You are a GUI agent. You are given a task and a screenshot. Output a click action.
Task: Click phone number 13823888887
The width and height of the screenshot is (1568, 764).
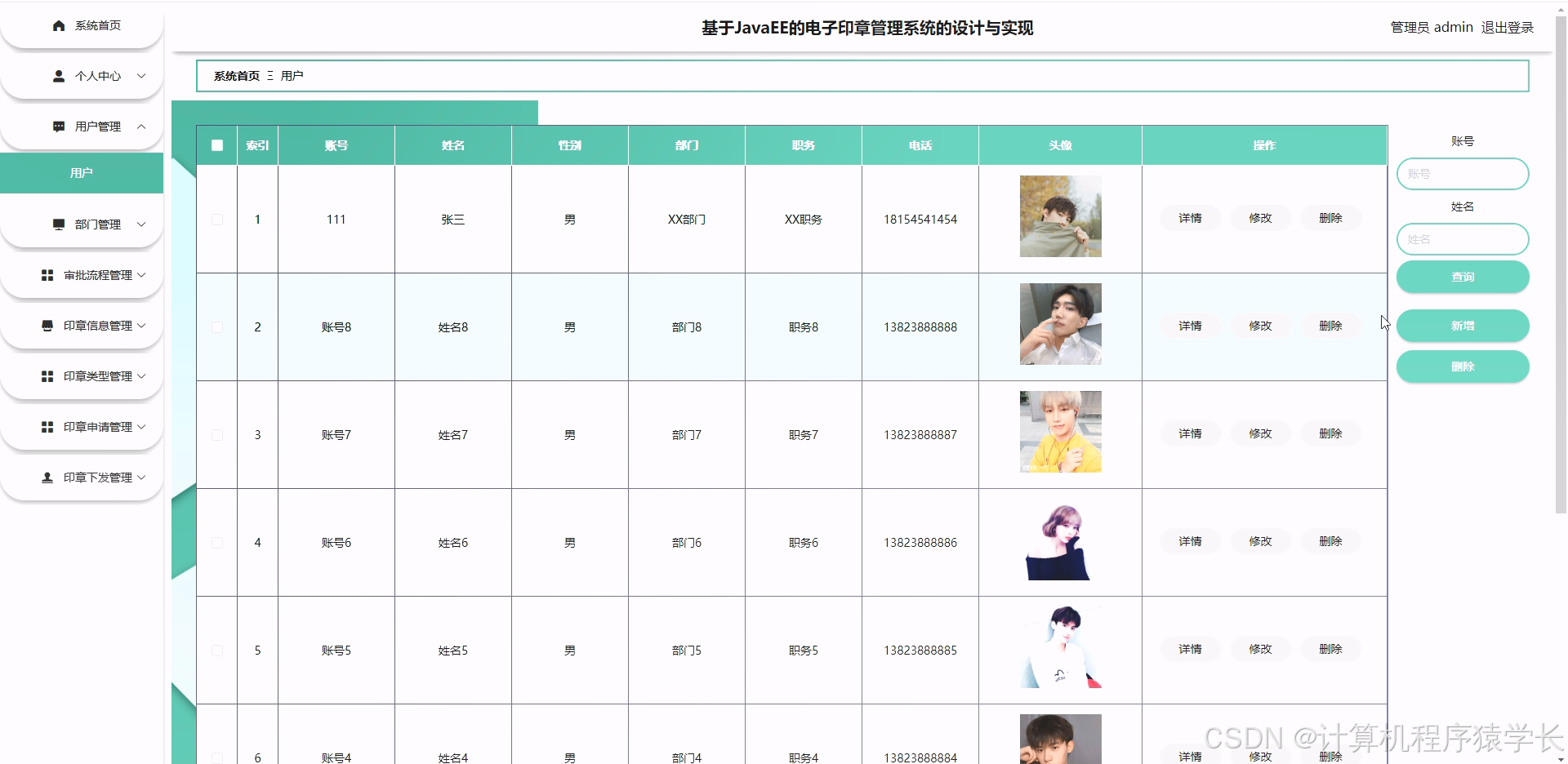[x=920, y=435]
